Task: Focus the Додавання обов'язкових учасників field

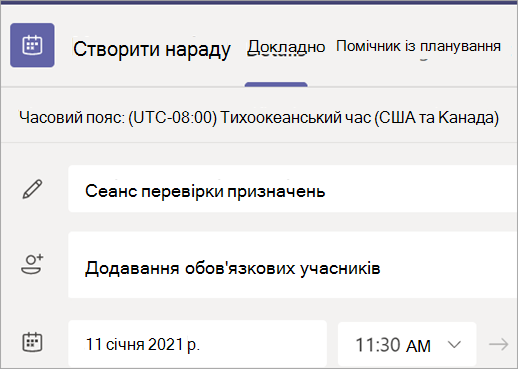Action: [x=293, y=265]
